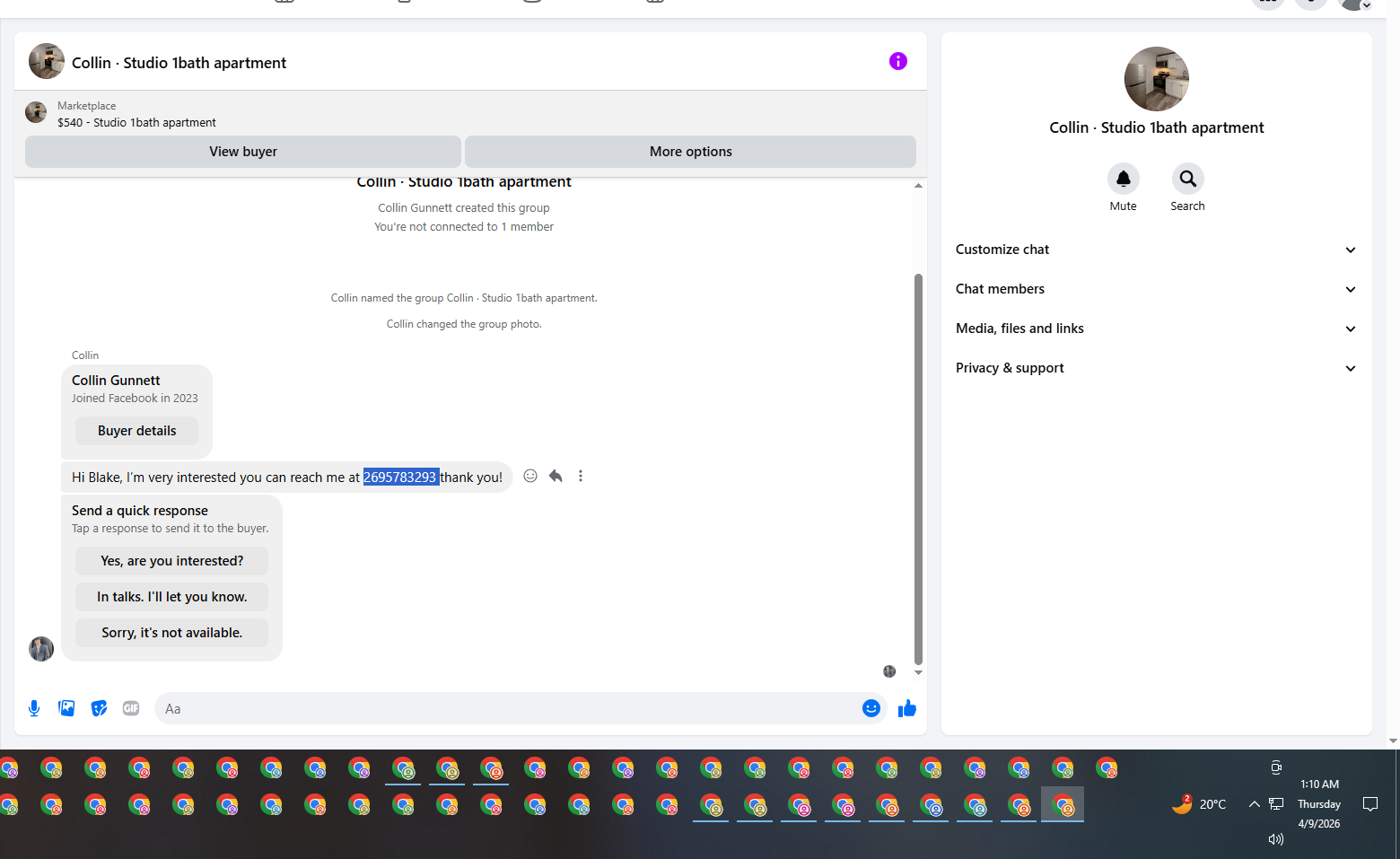Expand Customize chat section
Image resolution: width=1400 pixels, height=859 pixels.
point(1156,250)
